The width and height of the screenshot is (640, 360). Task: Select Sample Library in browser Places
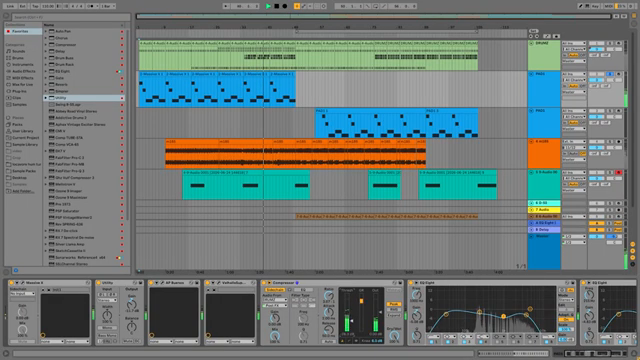(22, 144)
